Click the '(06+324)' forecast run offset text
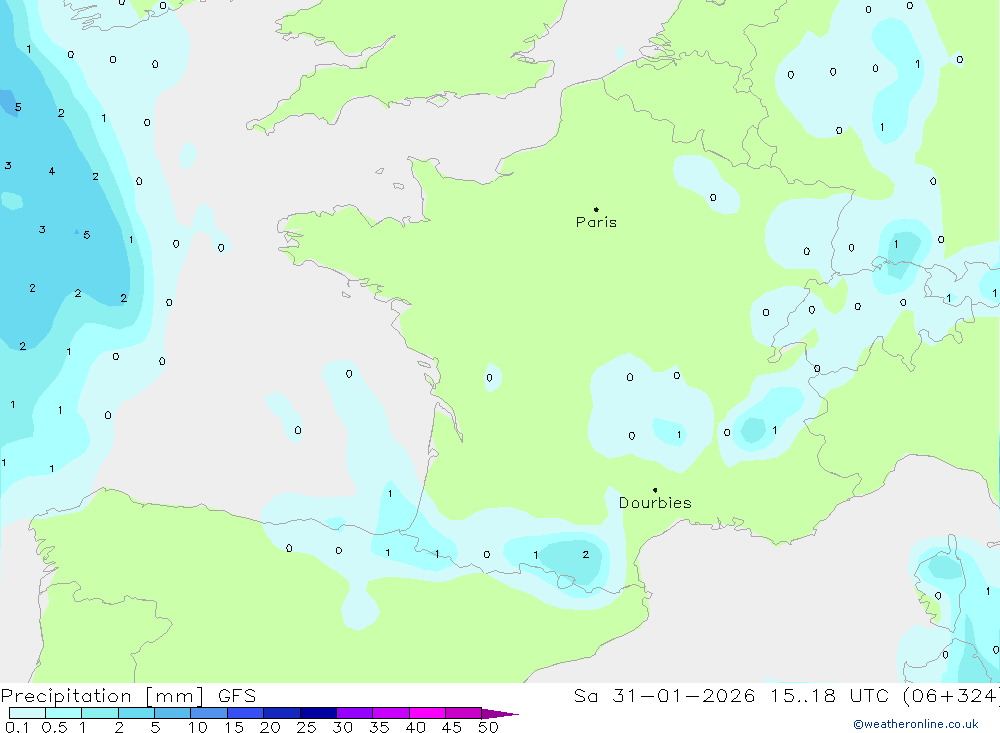This screenshot has width=1000, height=733. 950,696
